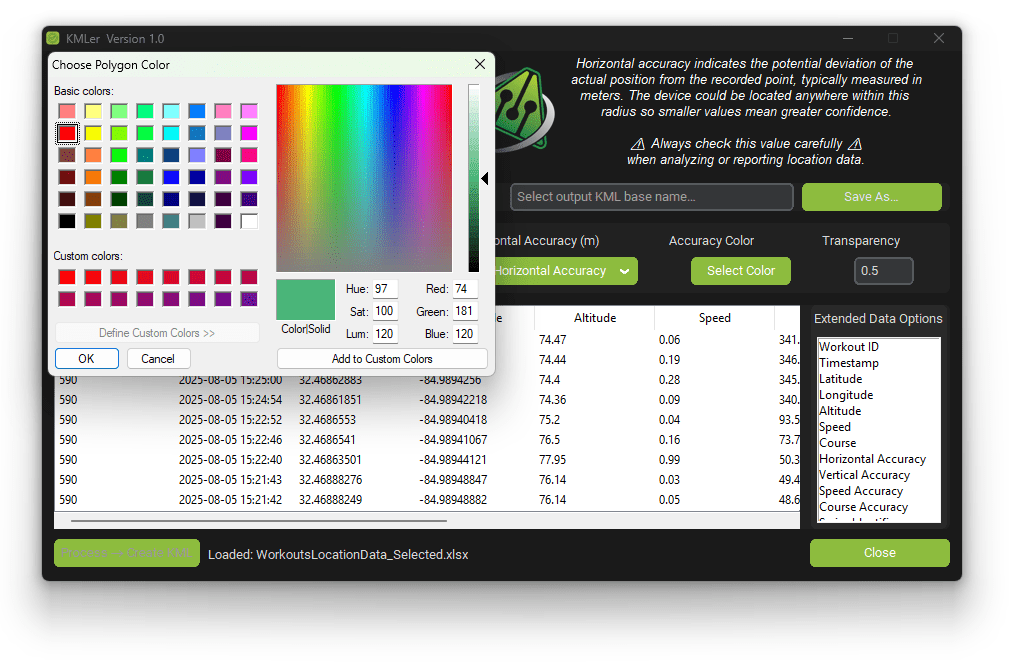The width and height of the screenshot is (1017, 670).
Task: Click the Hue value field
Action: (x=385, y=289)
